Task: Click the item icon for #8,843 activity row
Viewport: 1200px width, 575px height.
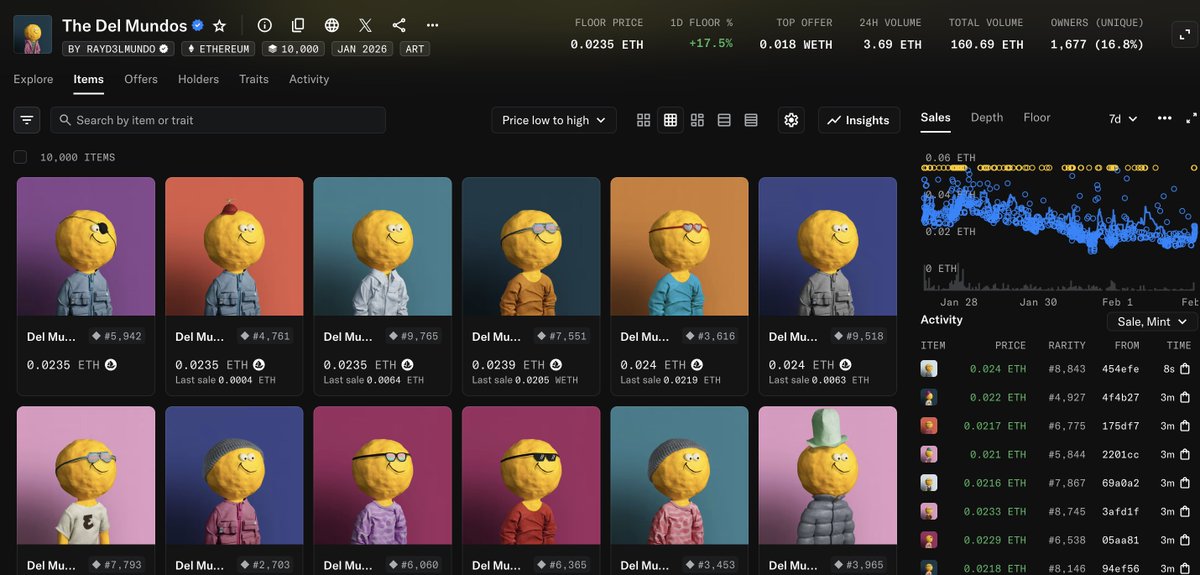Action: [929, 368]
